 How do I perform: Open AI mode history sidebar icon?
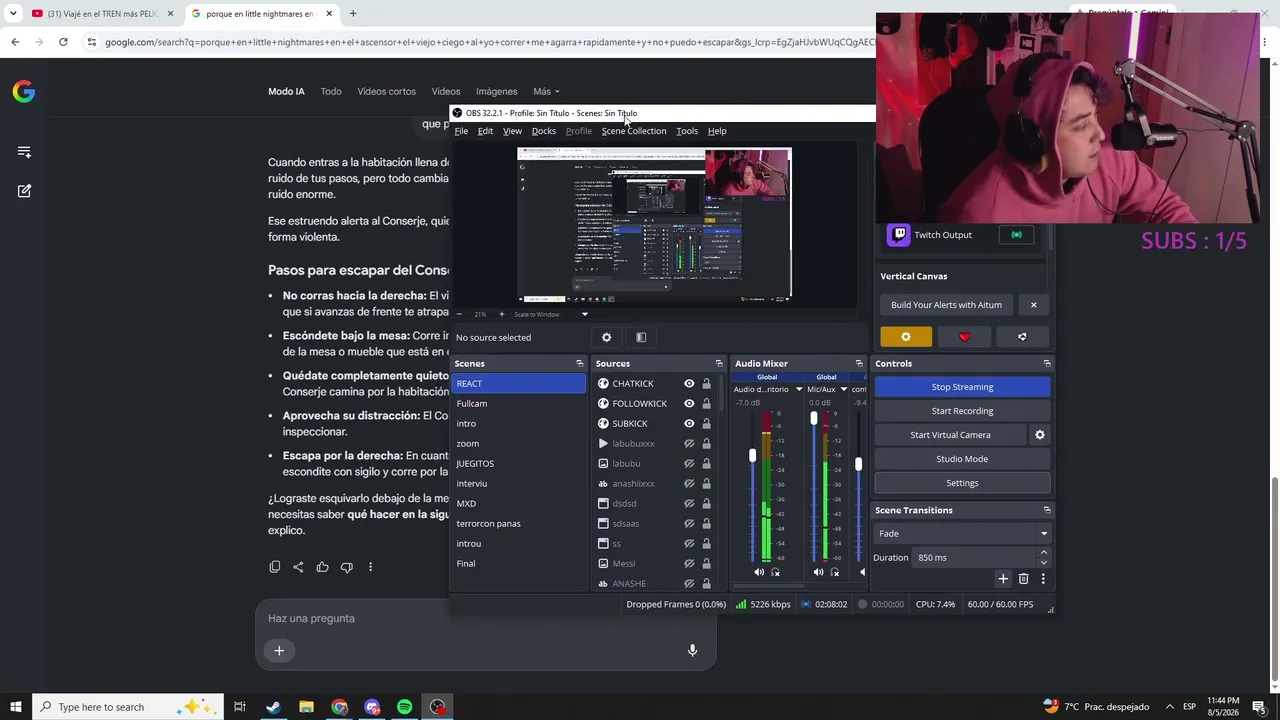[24, 152]
